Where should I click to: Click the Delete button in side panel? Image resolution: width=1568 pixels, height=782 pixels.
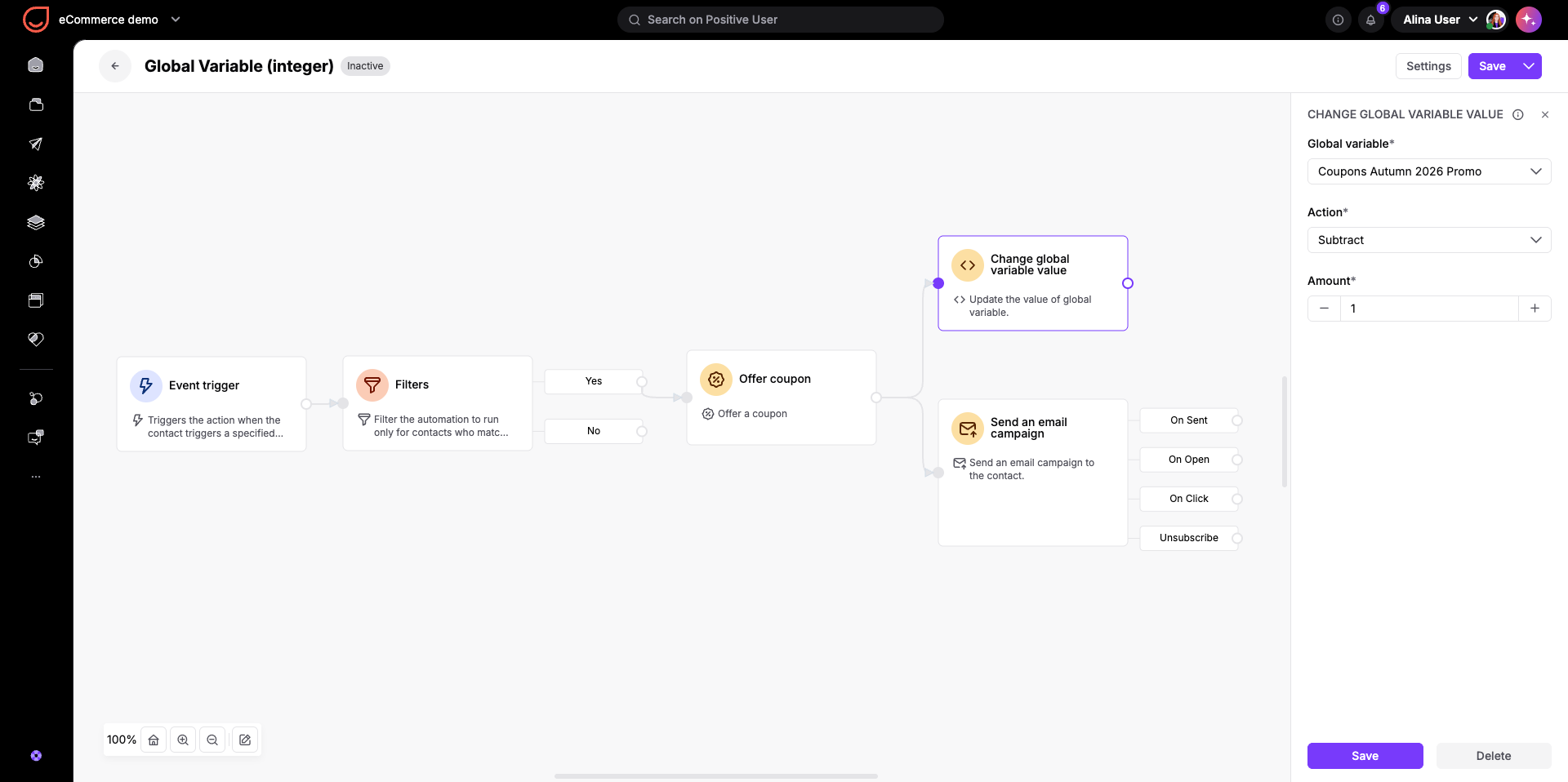1494,756
